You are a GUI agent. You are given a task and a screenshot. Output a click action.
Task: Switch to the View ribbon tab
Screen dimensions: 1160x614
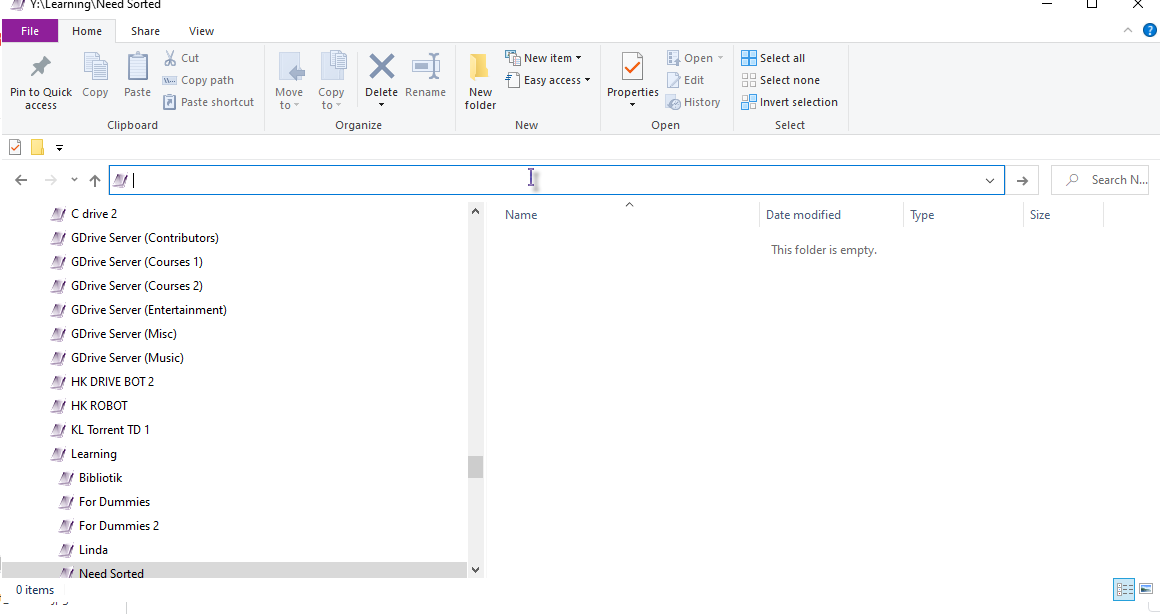pyautogui.click(x=201, y=31)
